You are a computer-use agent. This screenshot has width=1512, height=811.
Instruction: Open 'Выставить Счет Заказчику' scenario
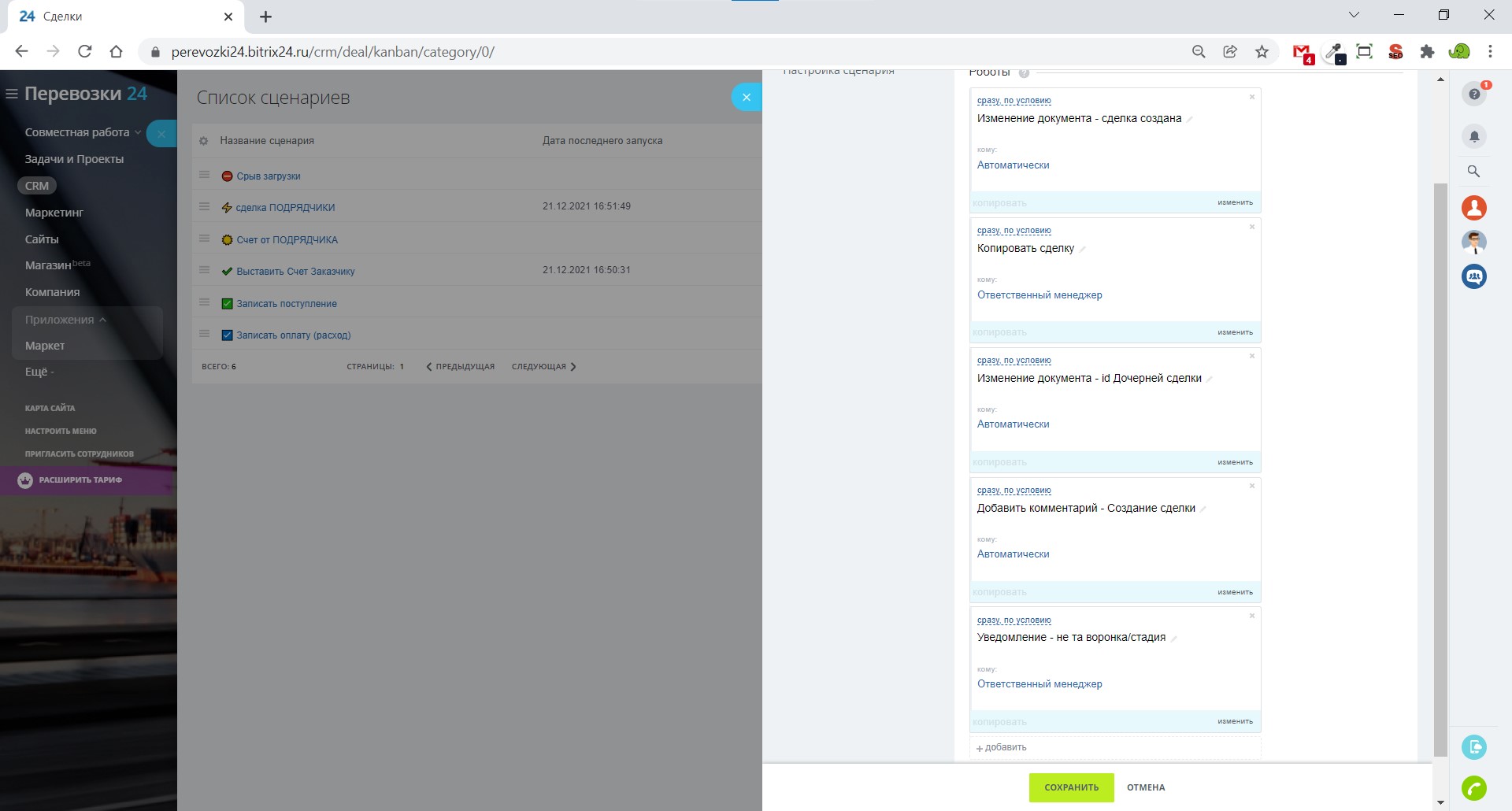click(x=295, y=272)
